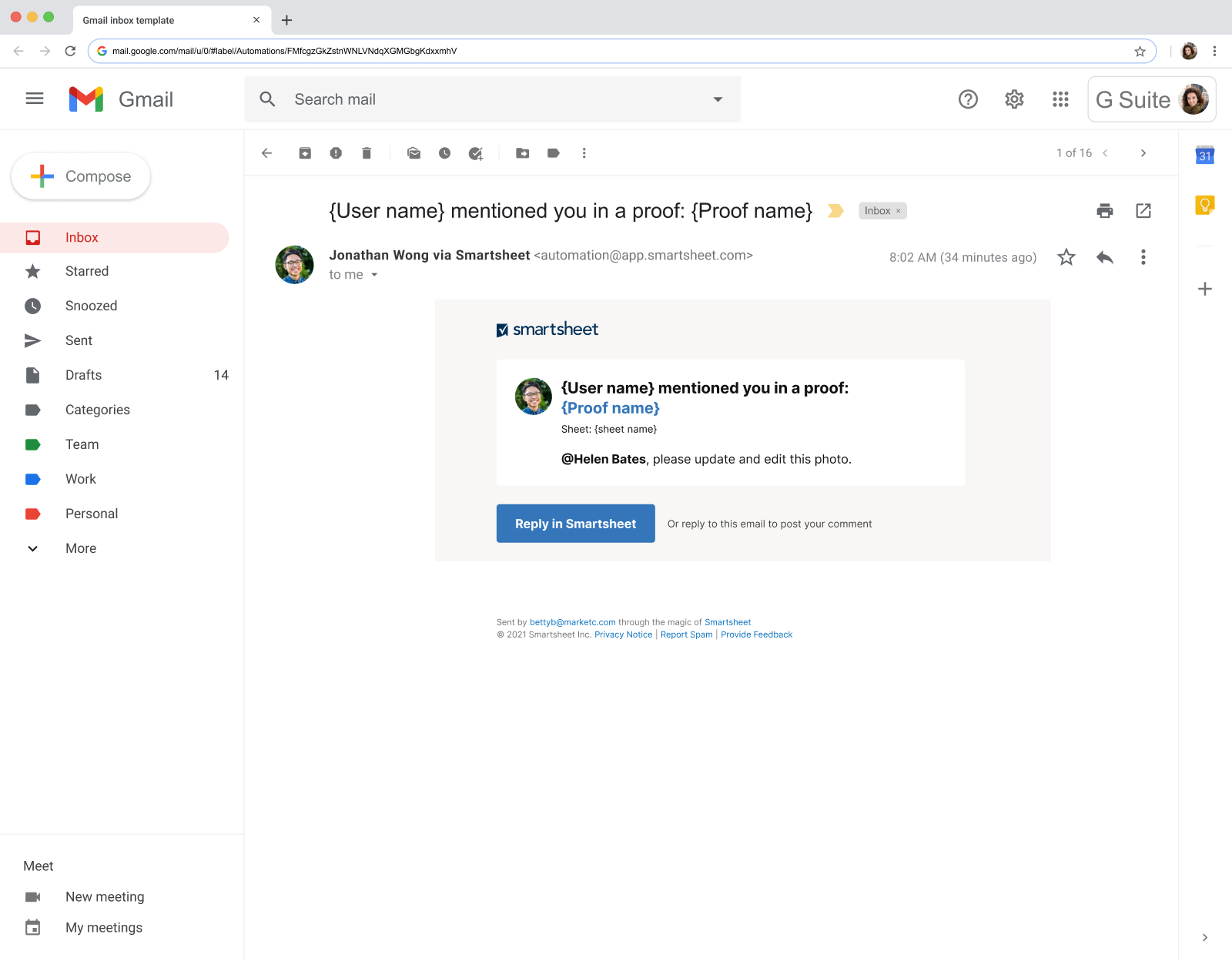Open the Privacy Notice link
This screenshot has height=961, width=1232.
click(623, 634)
